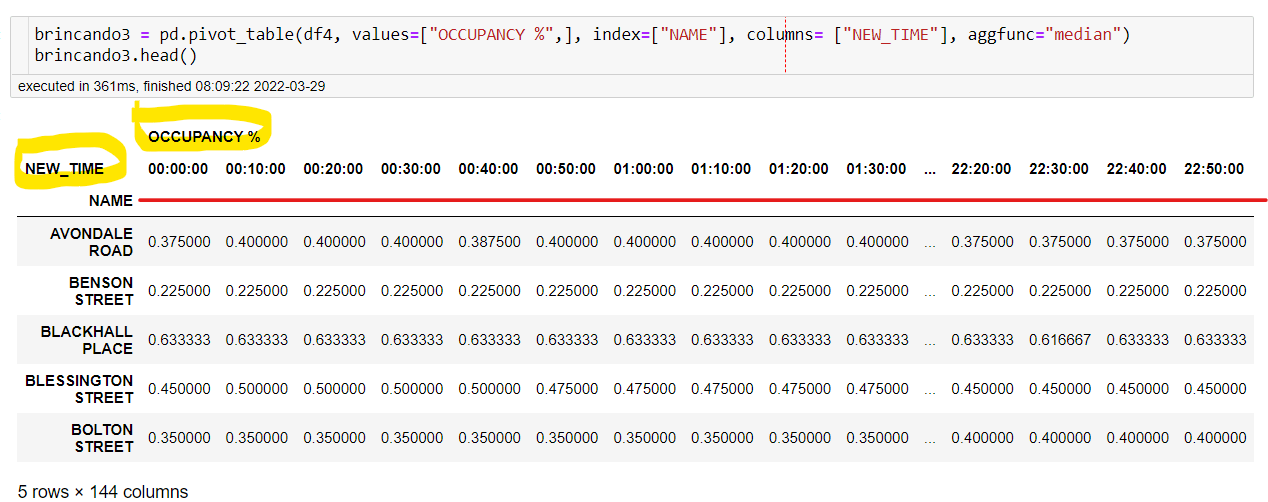
Task: Click BLESSINGTON STREET cell under 00:00:00
Action: [179, 389]
